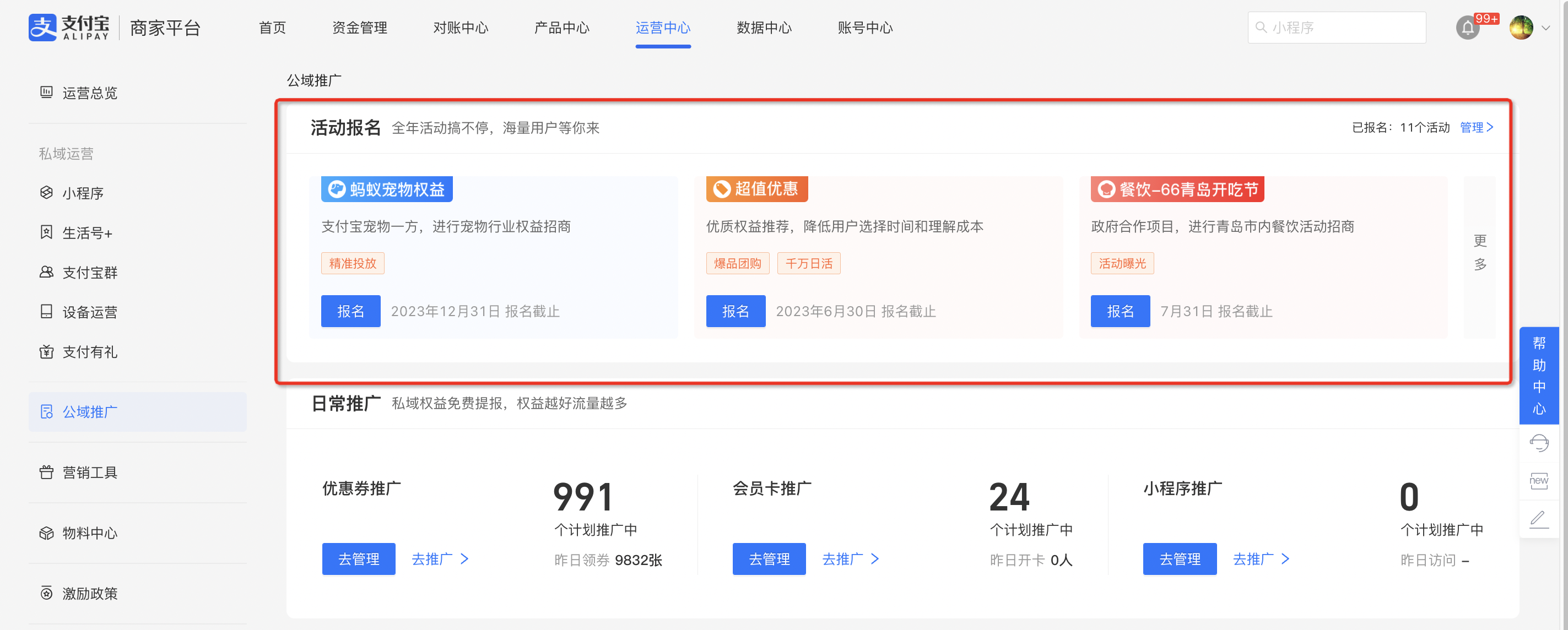Viewport: 1568px width, 630px height.
Task: Click the search box for 小程序
Action: [1336, 28]
